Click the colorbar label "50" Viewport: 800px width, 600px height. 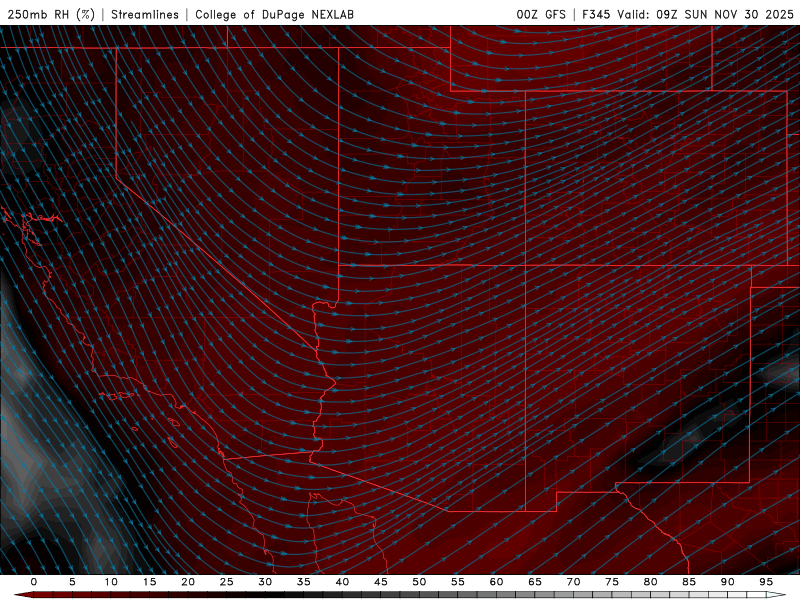click(419, 582)
